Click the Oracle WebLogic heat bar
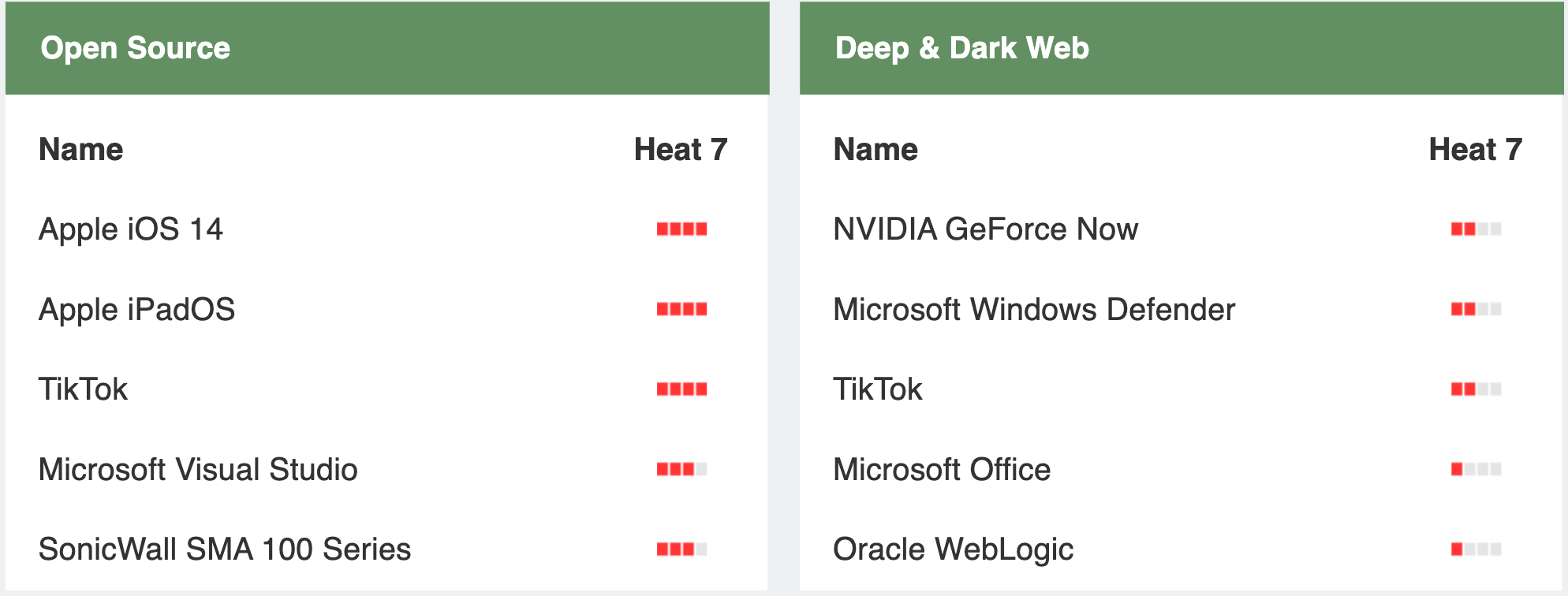Image resolution: width=1568 pixels, height=596 pixels. 1476,549
